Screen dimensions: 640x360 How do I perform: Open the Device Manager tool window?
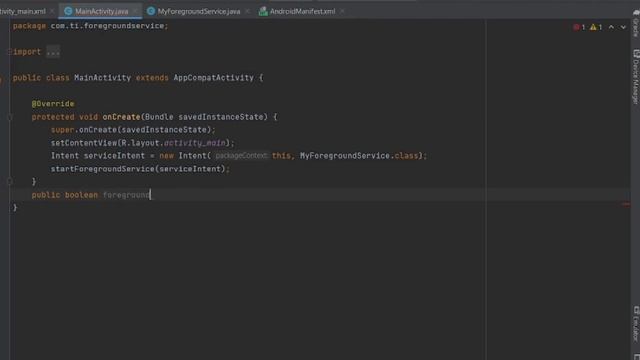click(636, 78)
